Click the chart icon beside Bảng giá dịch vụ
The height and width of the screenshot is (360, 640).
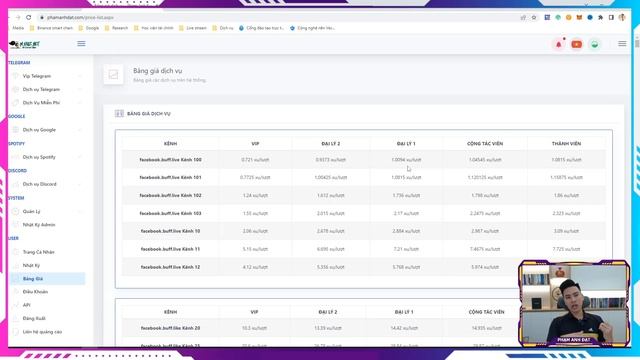(113, 75)
